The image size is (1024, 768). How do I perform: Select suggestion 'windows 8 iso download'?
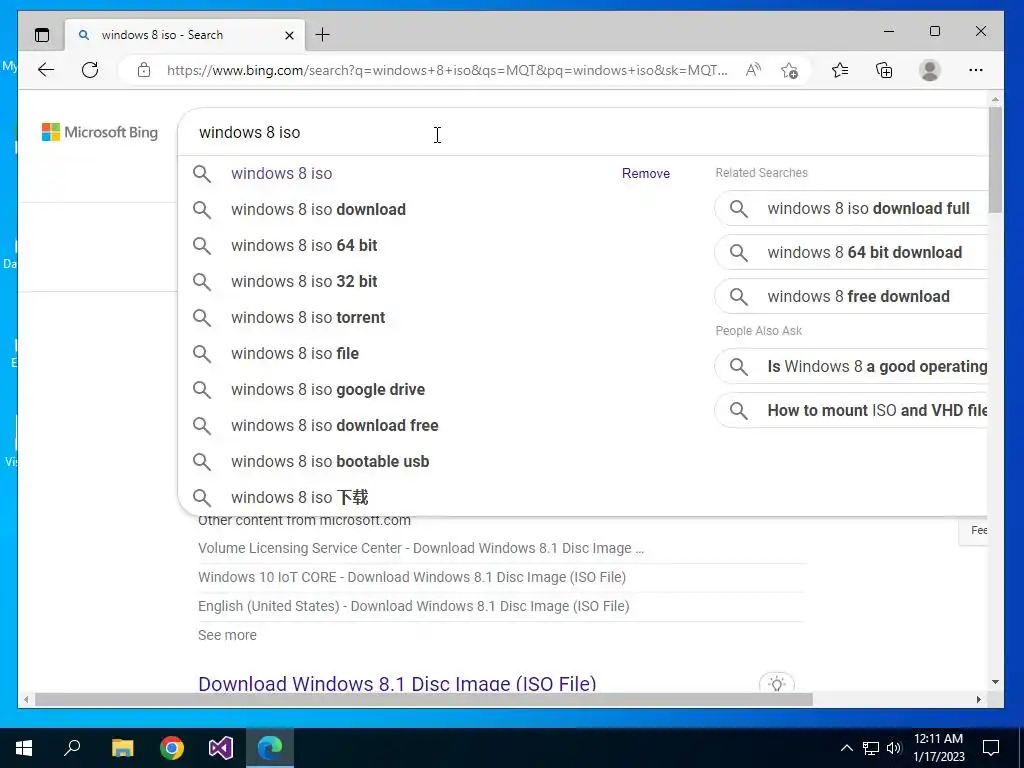point(318,210)
